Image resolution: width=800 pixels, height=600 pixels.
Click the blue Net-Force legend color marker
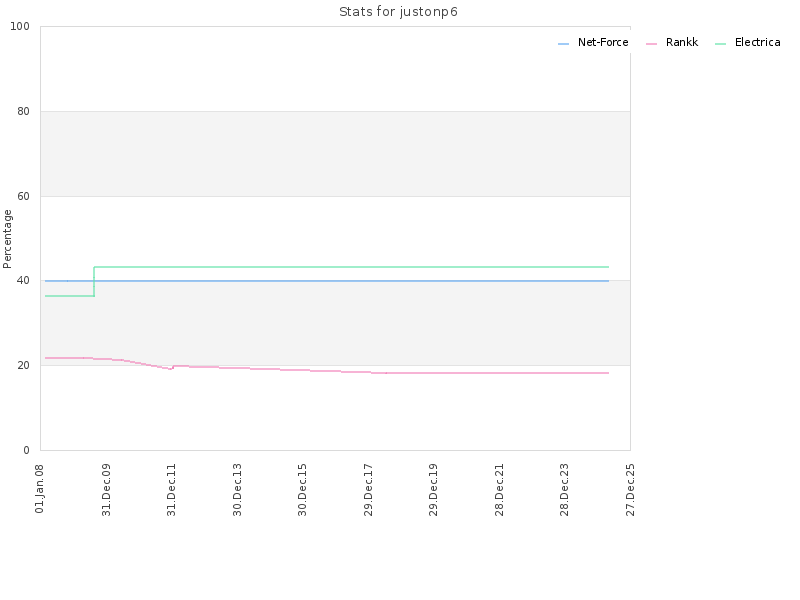tap(563, 44)
